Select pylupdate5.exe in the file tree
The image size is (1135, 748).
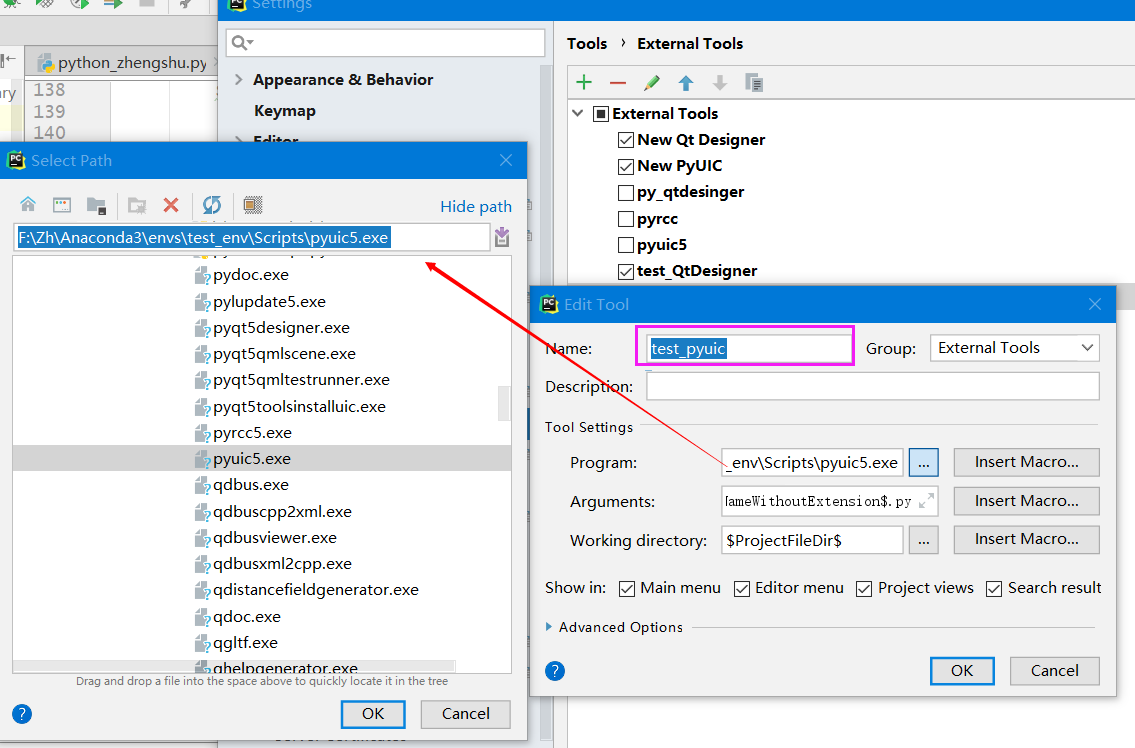[262, 301]
